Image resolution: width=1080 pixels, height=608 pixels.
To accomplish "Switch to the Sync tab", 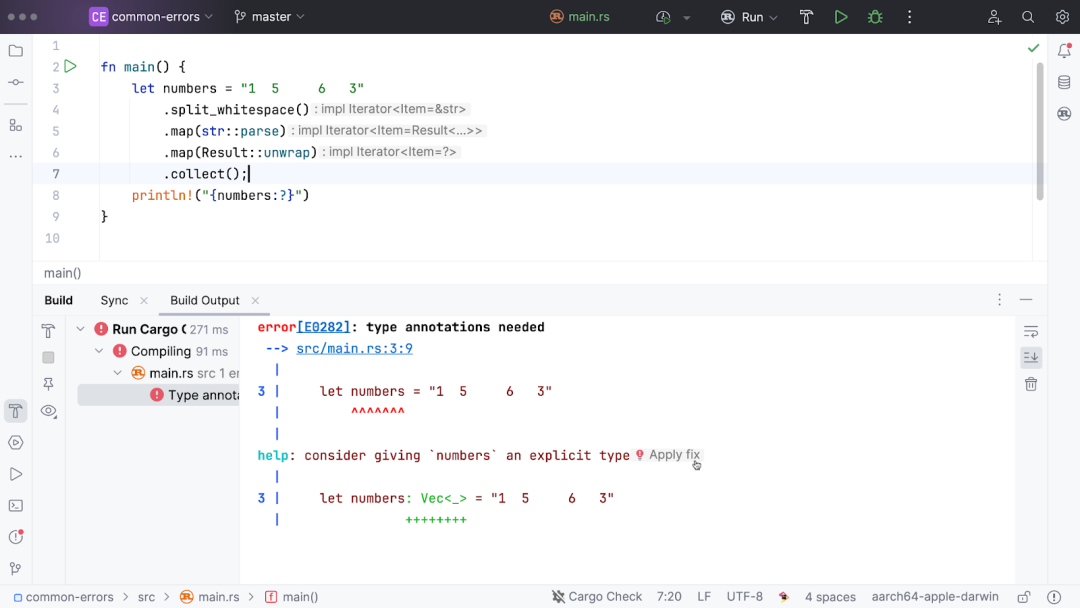I will [114, 300].
